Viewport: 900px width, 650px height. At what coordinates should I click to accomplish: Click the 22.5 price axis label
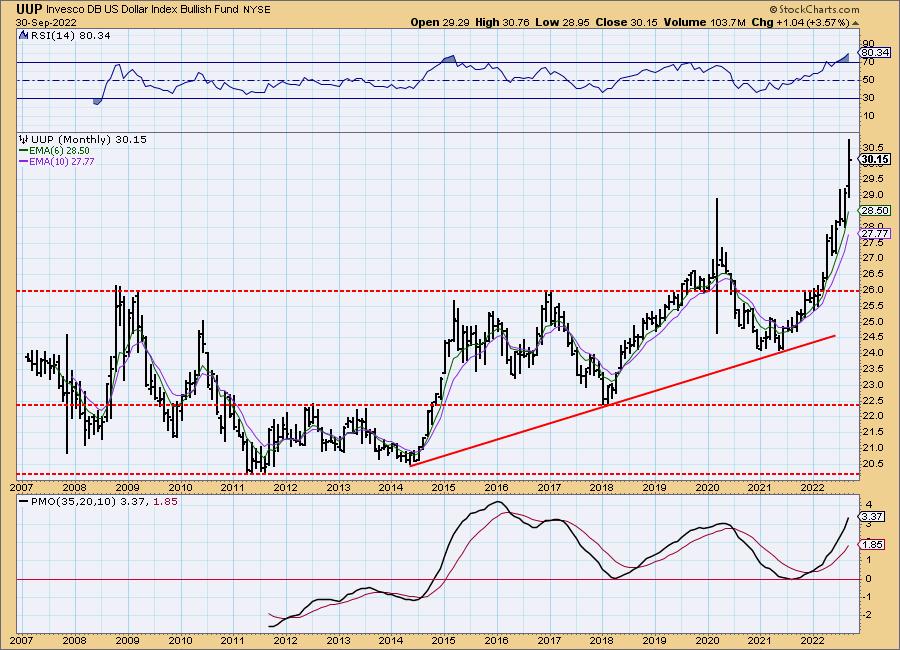874,400
